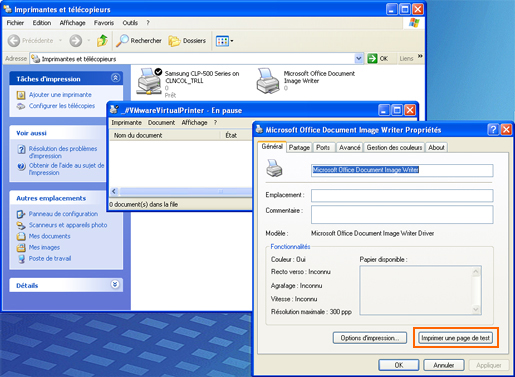
Task: Open Mes documents link
Action: pyautogui.click(x=49, y=236)
